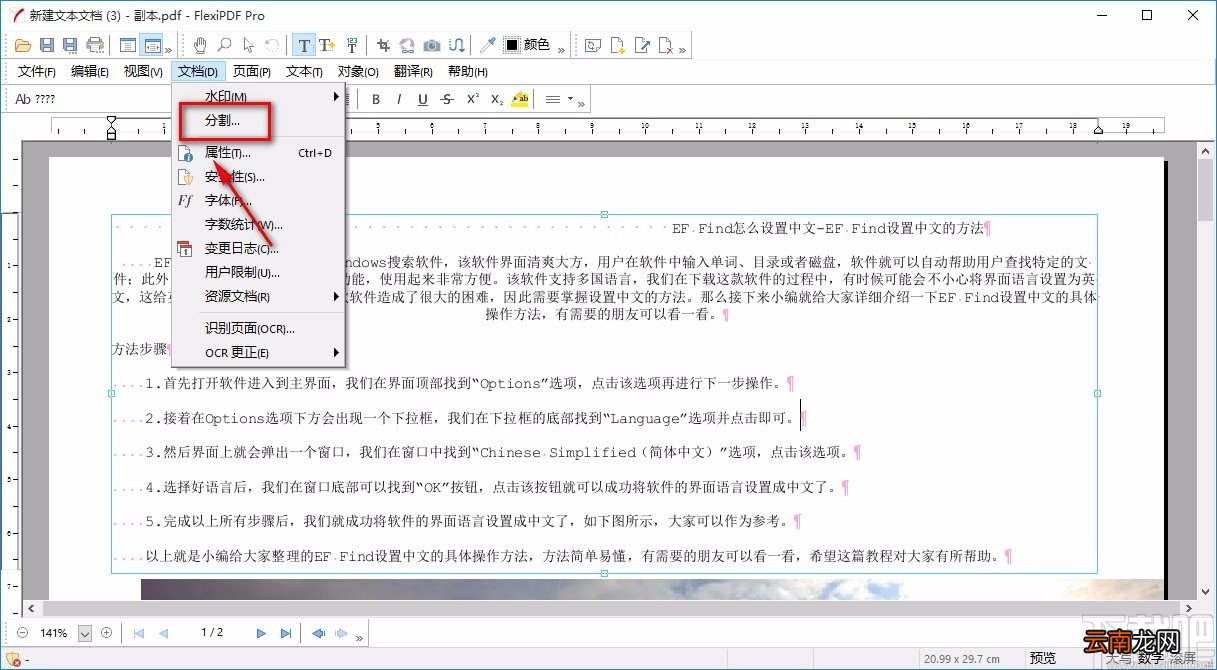Select the magnifier Zoom tool
1217x670 pixels.
coord(224,45)
